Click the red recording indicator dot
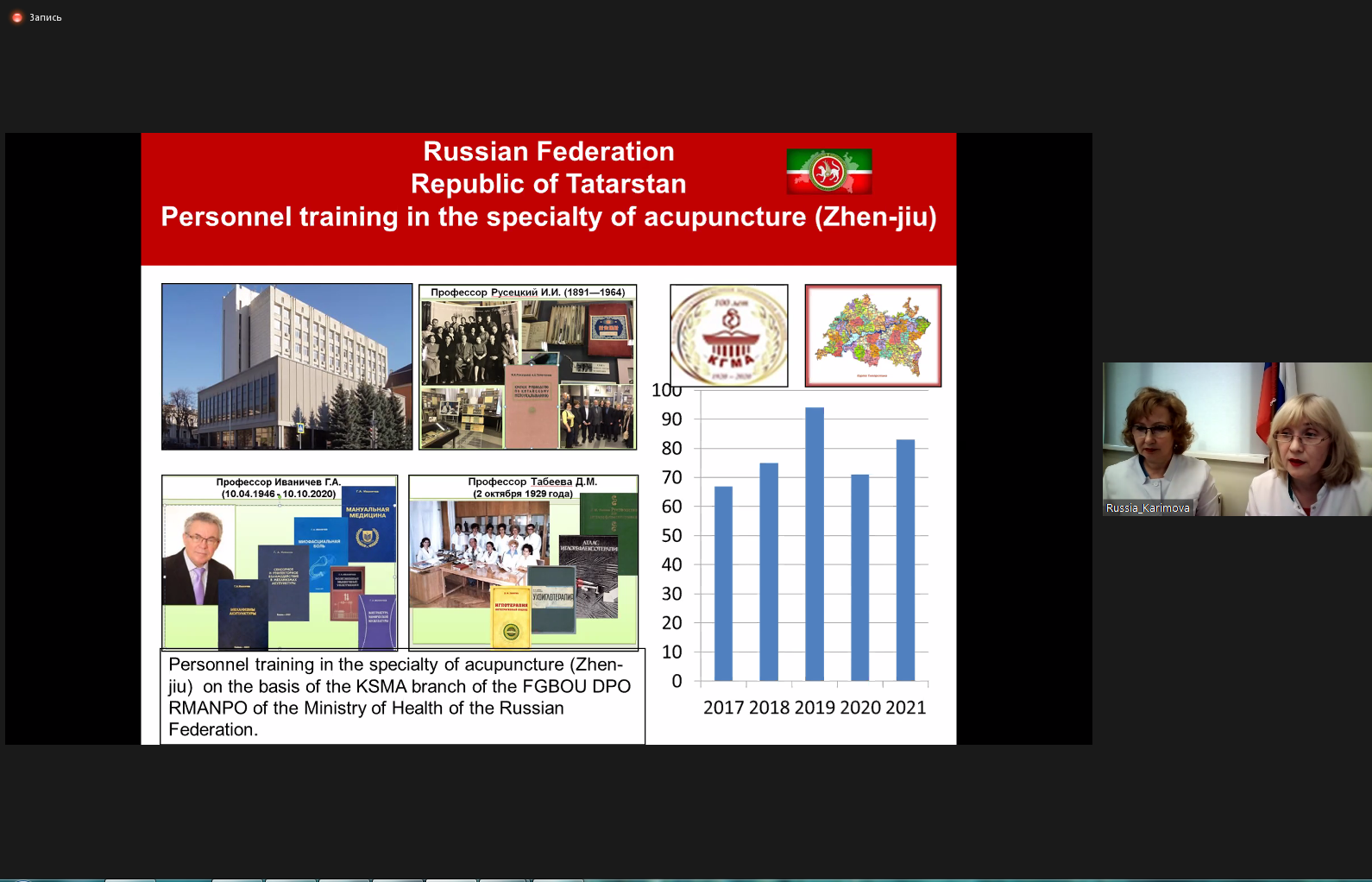 tap(16, 17)
